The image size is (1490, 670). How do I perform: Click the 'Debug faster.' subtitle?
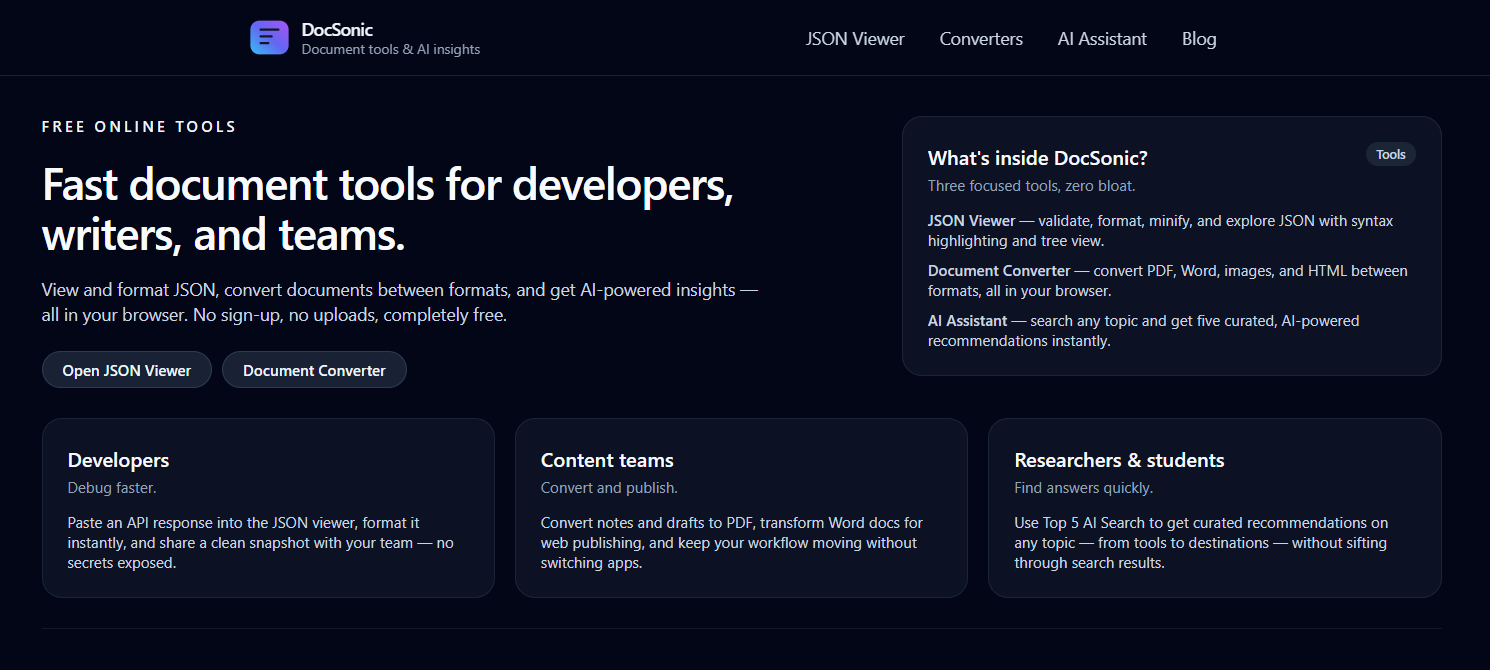(x=112, y=488)
